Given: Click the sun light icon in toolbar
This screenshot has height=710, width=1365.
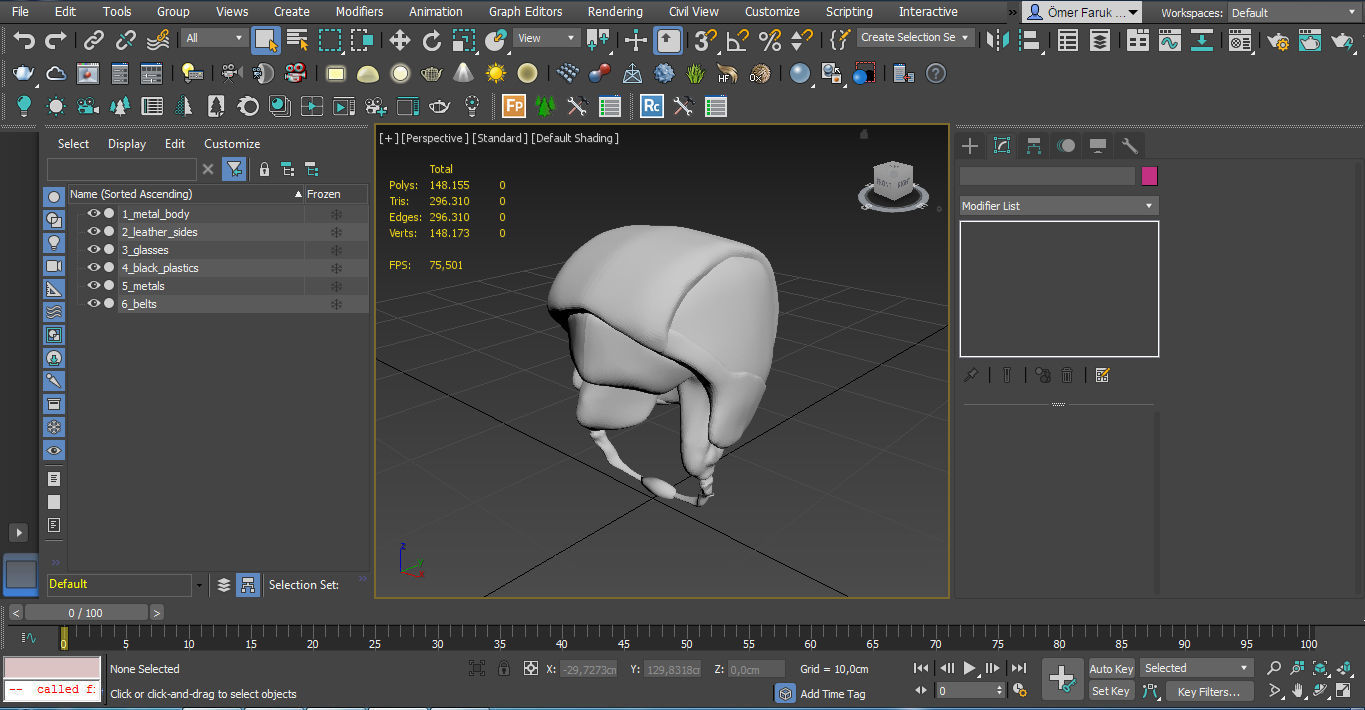Looking at the screenshot, I should pos(496,73).
